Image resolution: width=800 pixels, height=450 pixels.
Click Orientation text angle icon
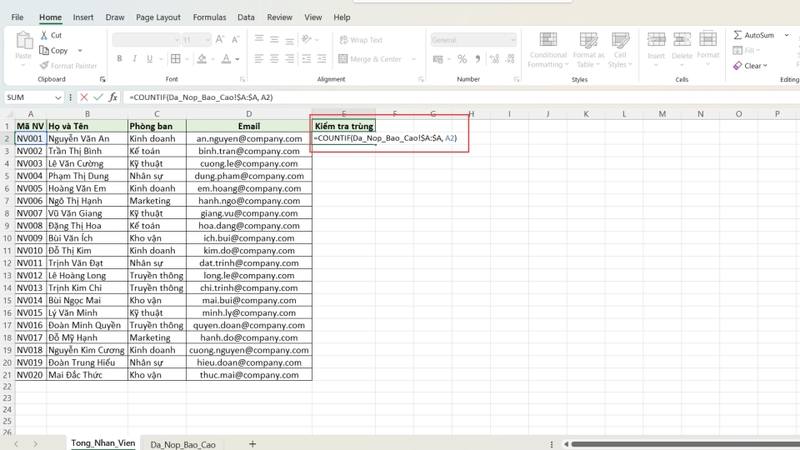click(307, 39)
